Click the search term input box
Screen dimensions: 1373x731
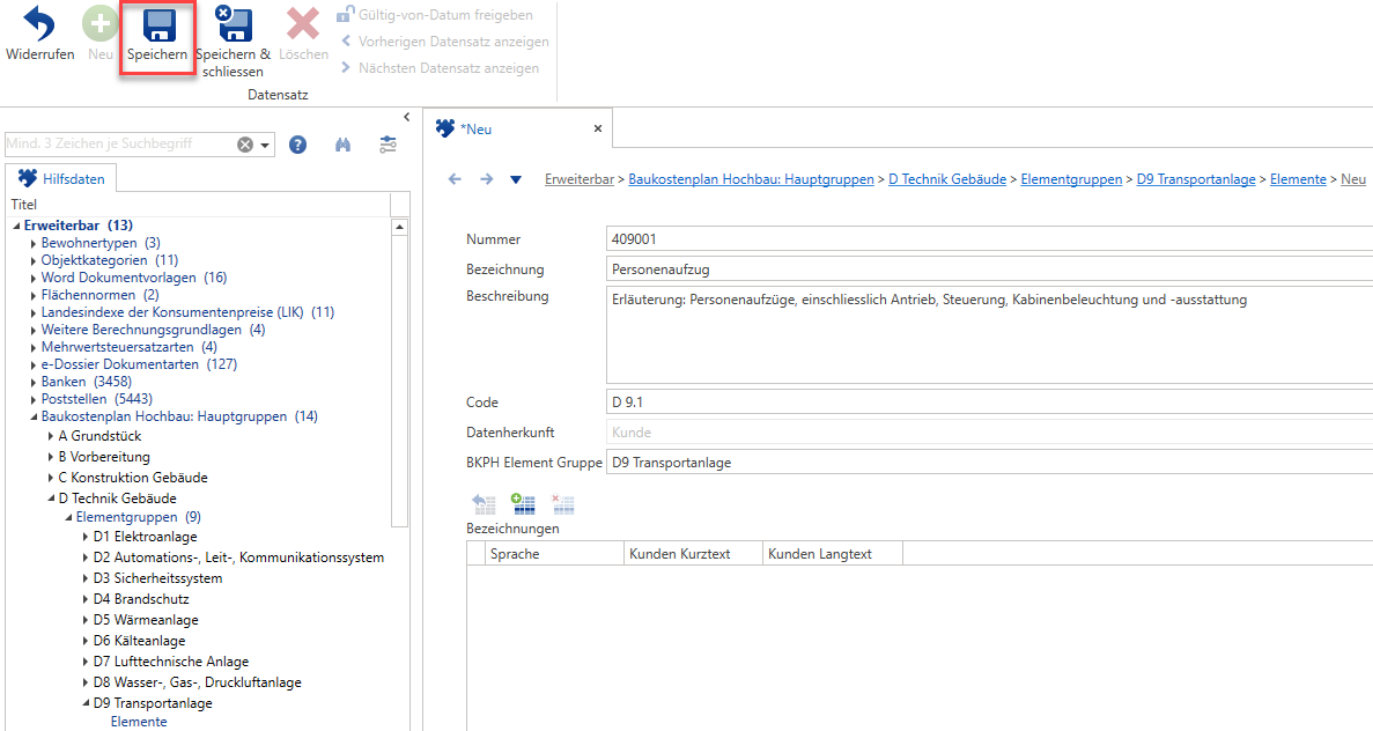(x=120, y=145)
